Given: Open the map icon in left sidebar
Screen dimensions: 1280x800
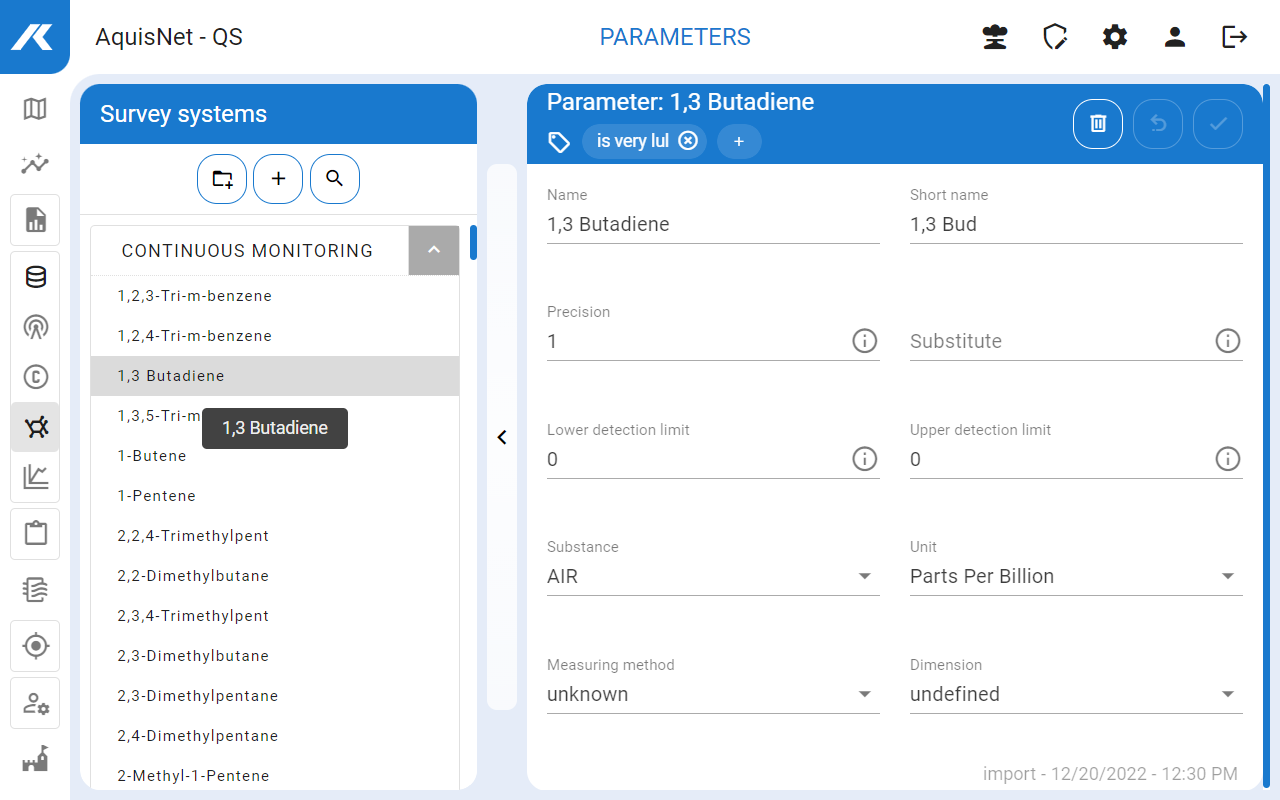Looking at the screenshot, I should [35, 109].
